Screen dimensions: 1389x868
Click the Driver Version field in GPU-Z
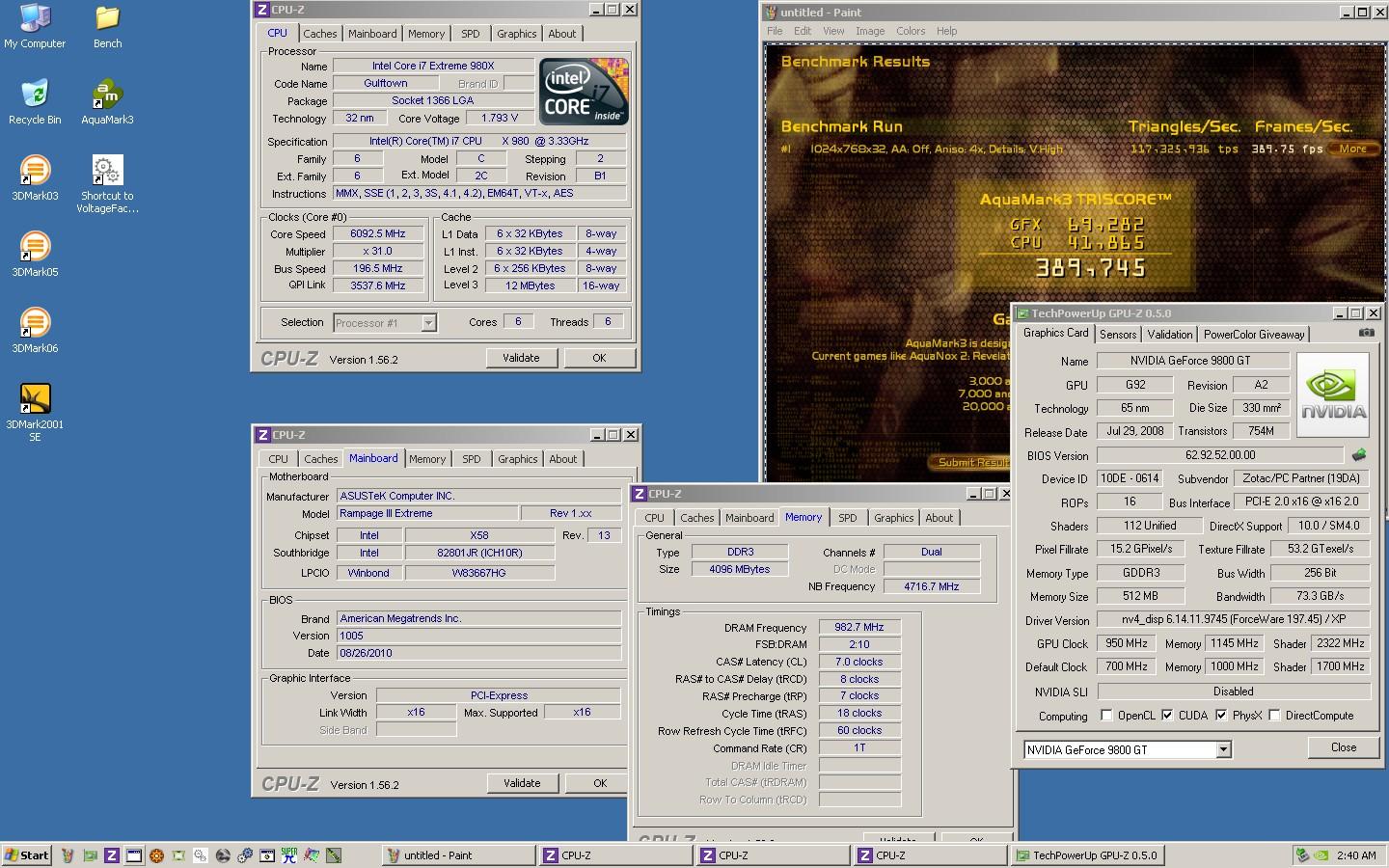pyautogui.click(x=1234, y=620)
